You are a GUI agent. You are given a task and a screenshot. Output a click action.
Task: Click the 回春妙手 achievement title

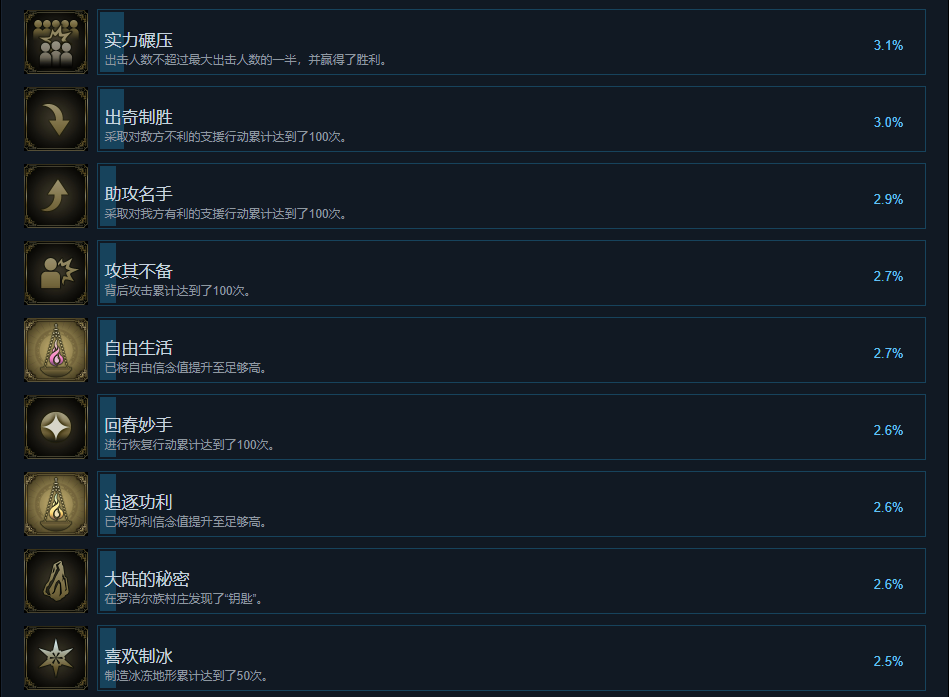(x=138, y=425)
